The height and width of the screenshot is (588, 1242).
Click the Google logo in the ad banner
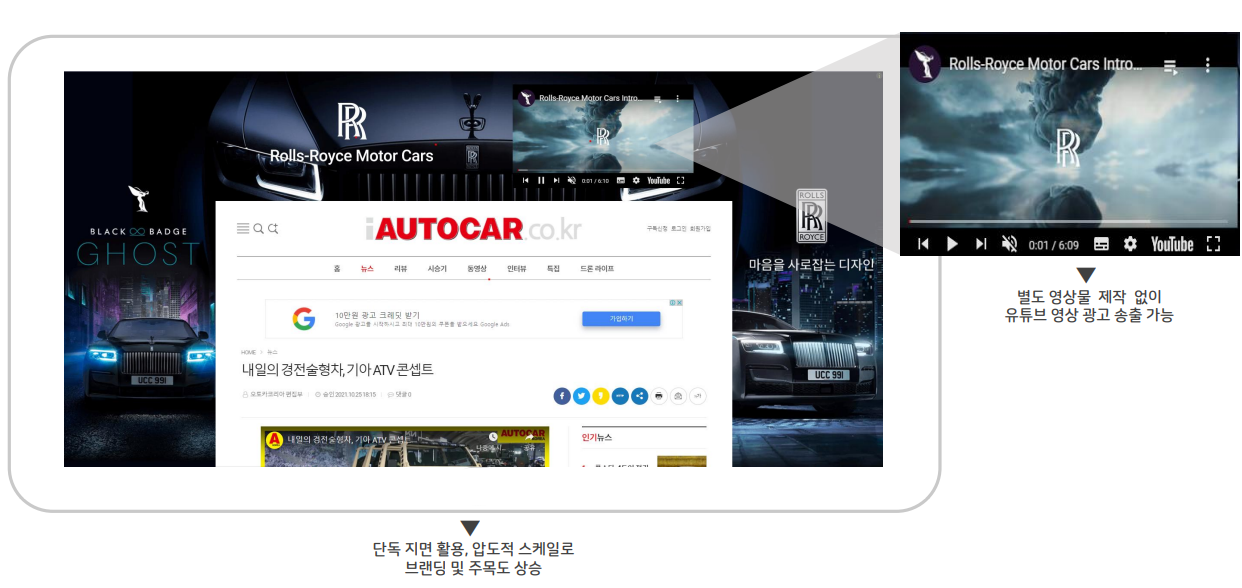click(x=304, y=319)
